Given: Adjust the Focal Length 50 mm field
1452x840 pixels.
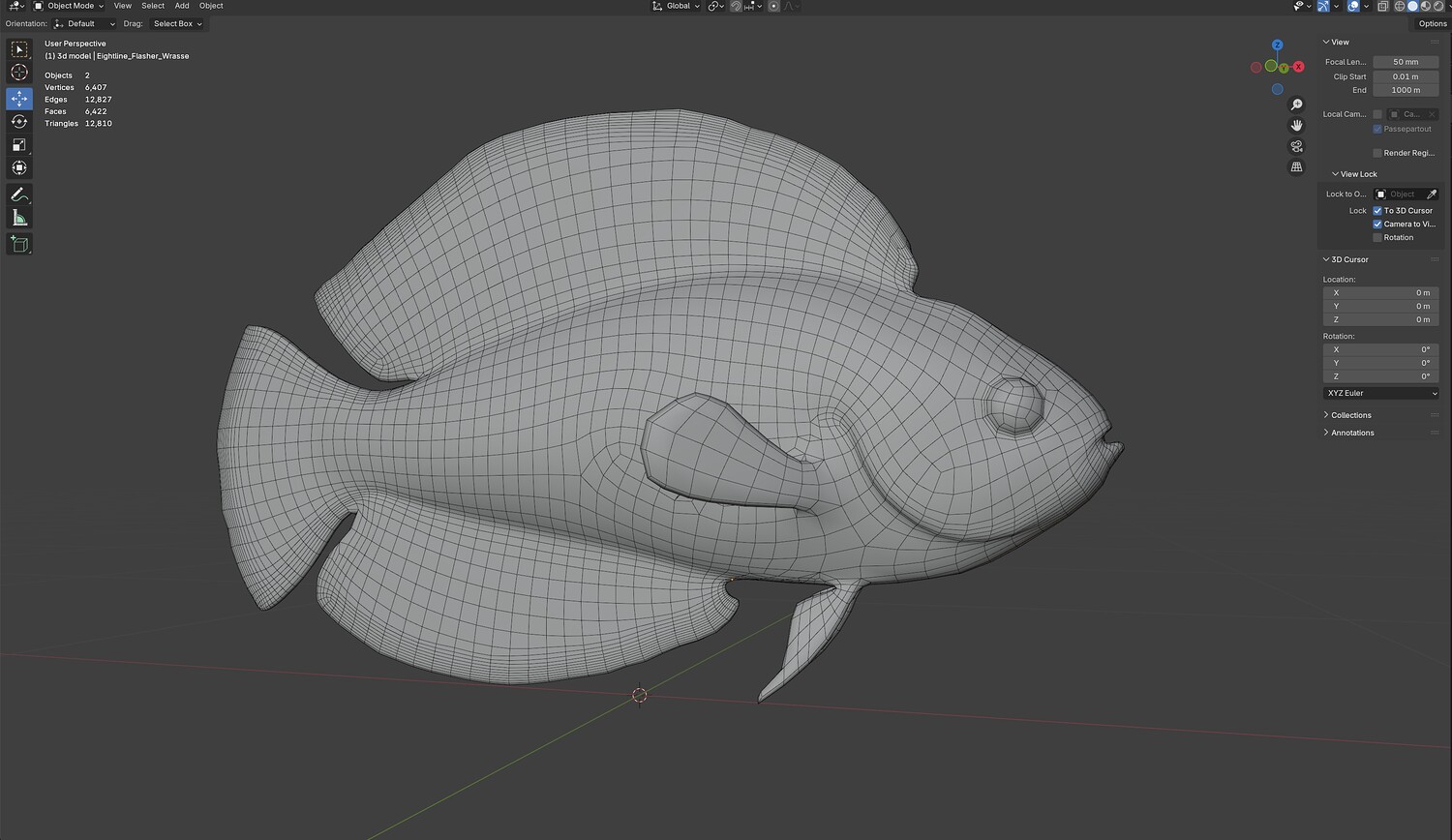Looking at the screenshot, I should click(1406, 62).
